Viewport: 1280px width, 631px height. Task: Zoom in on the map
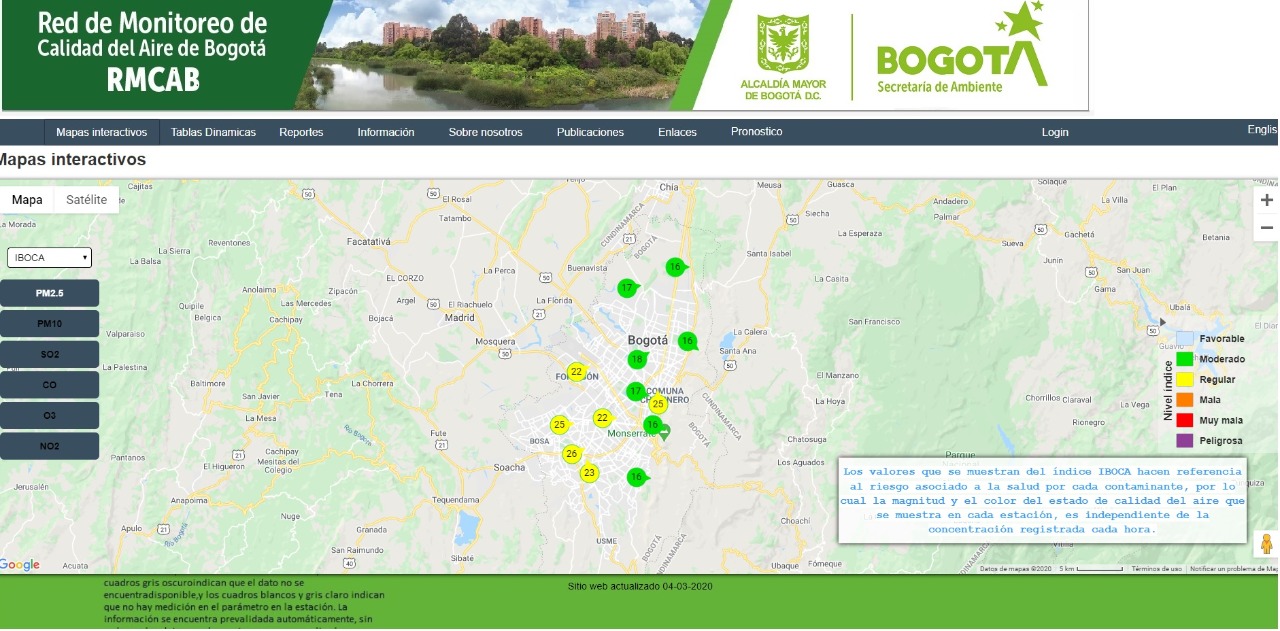1266,200
